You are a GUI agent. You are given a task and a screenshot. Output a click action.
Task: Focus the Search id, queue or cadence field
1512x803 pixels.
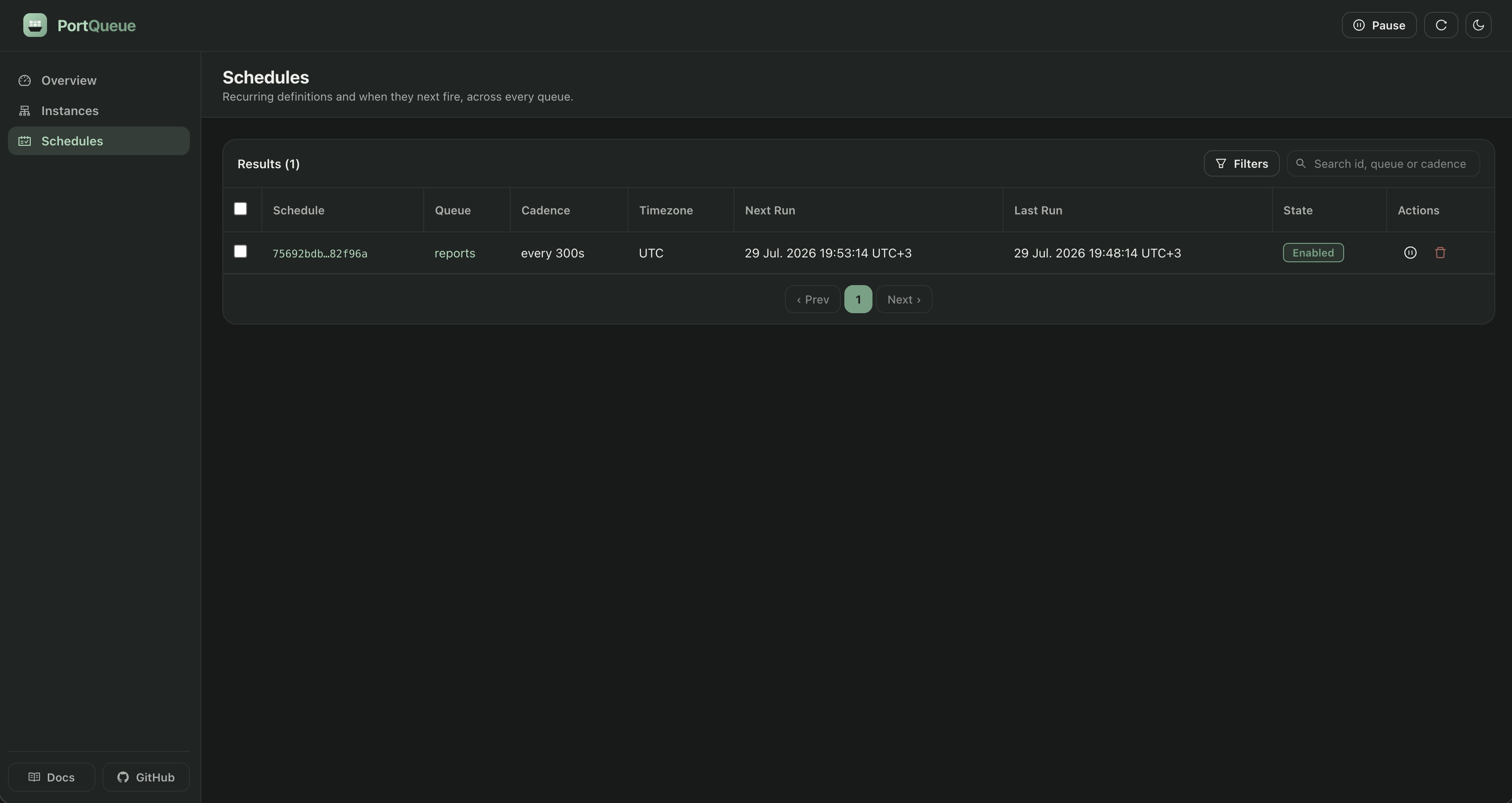click(x=1384, y=164)
